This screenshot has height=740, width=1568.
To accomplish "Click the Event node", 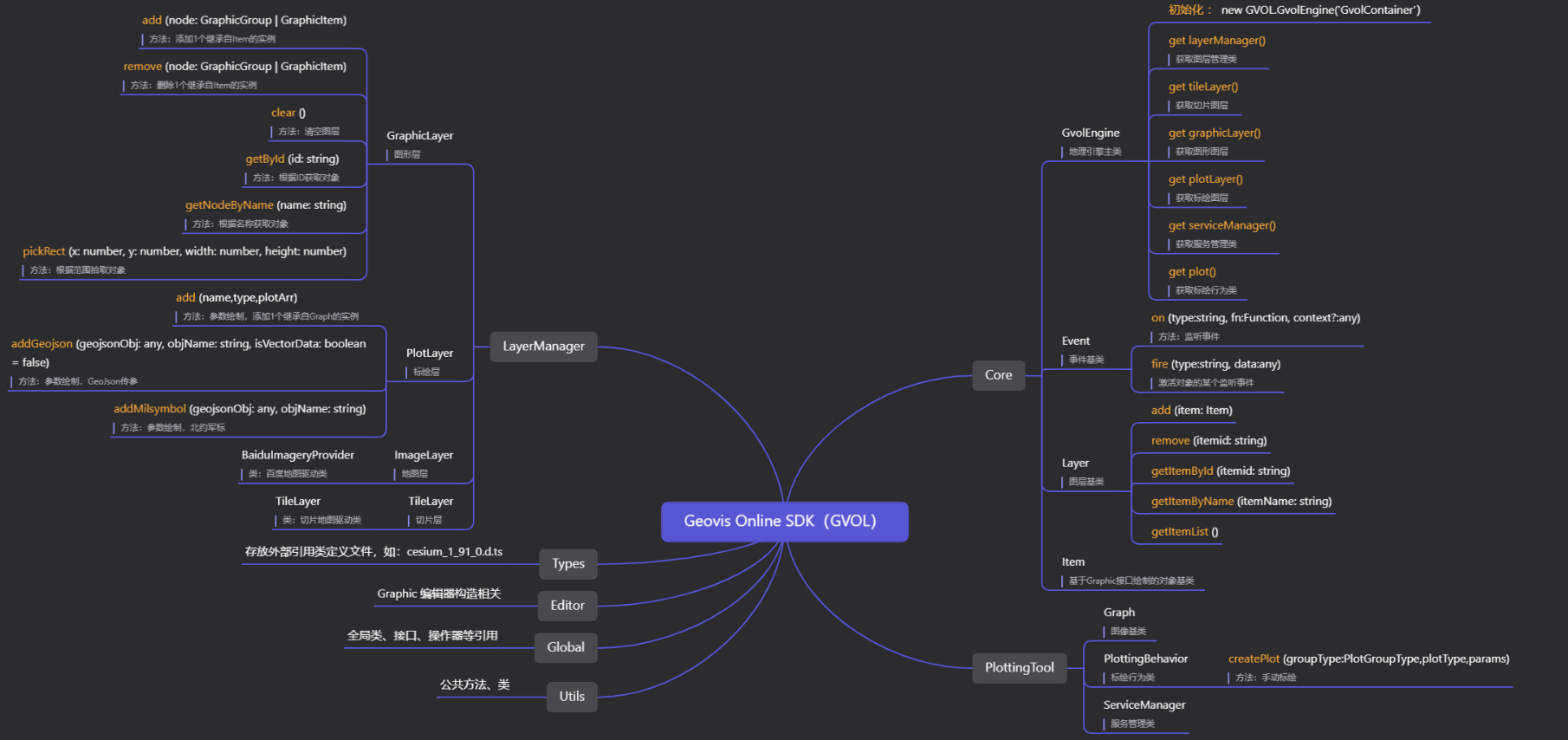I will pyautogui.click(x=1083, y=349).
